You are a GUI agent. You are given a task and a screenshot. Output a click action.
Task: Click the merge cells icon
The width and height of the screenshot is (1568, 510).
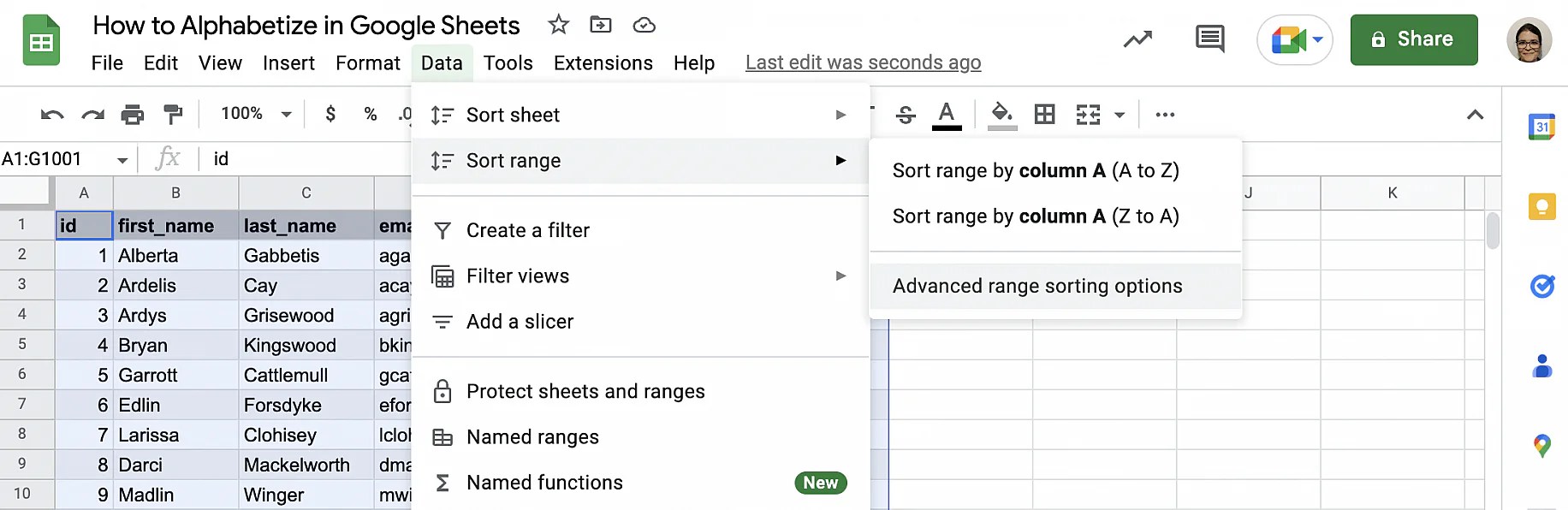tap(1088, 114)
